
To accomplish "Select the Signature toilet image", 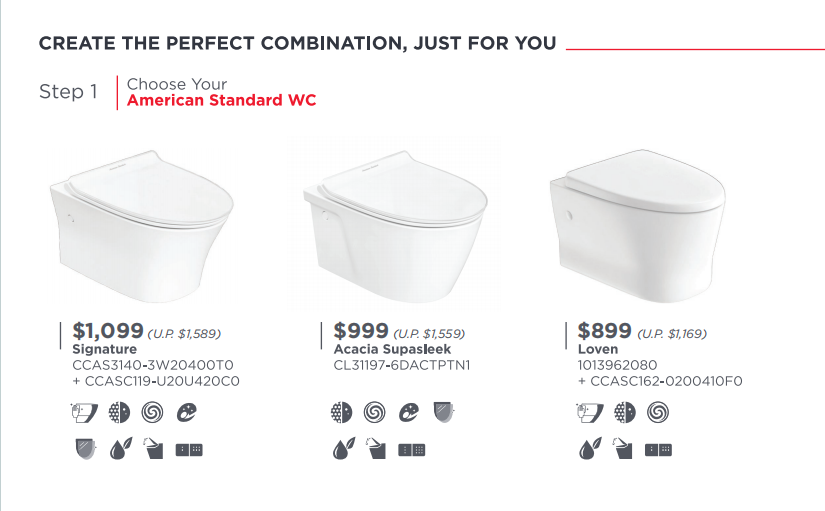I will tap(142, 226).
